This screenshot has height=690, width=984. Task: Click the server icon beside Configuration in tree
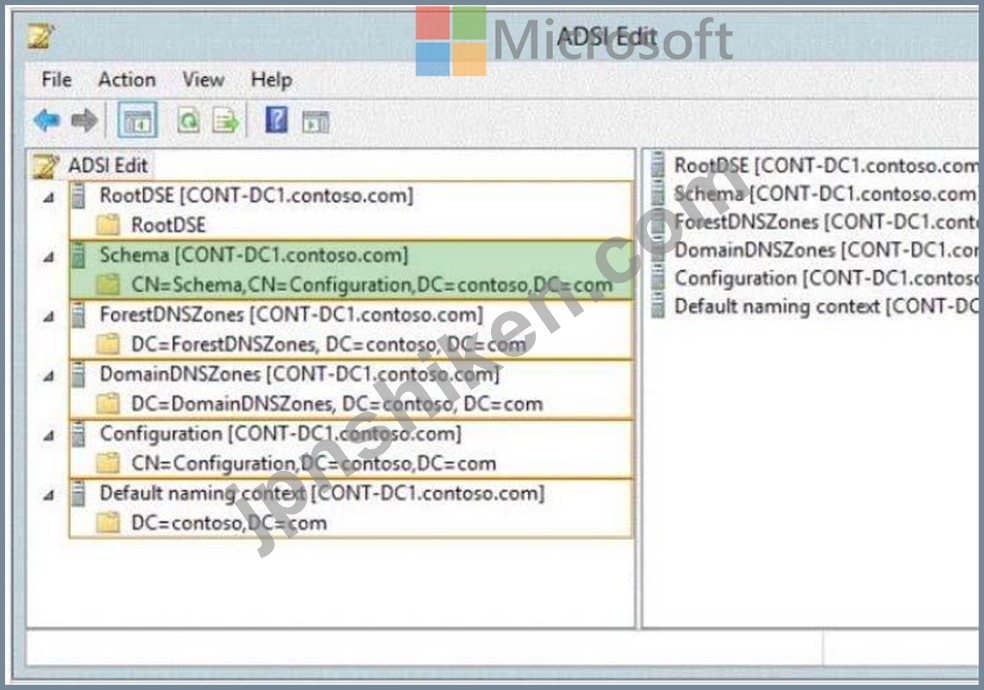click(78, 434)
